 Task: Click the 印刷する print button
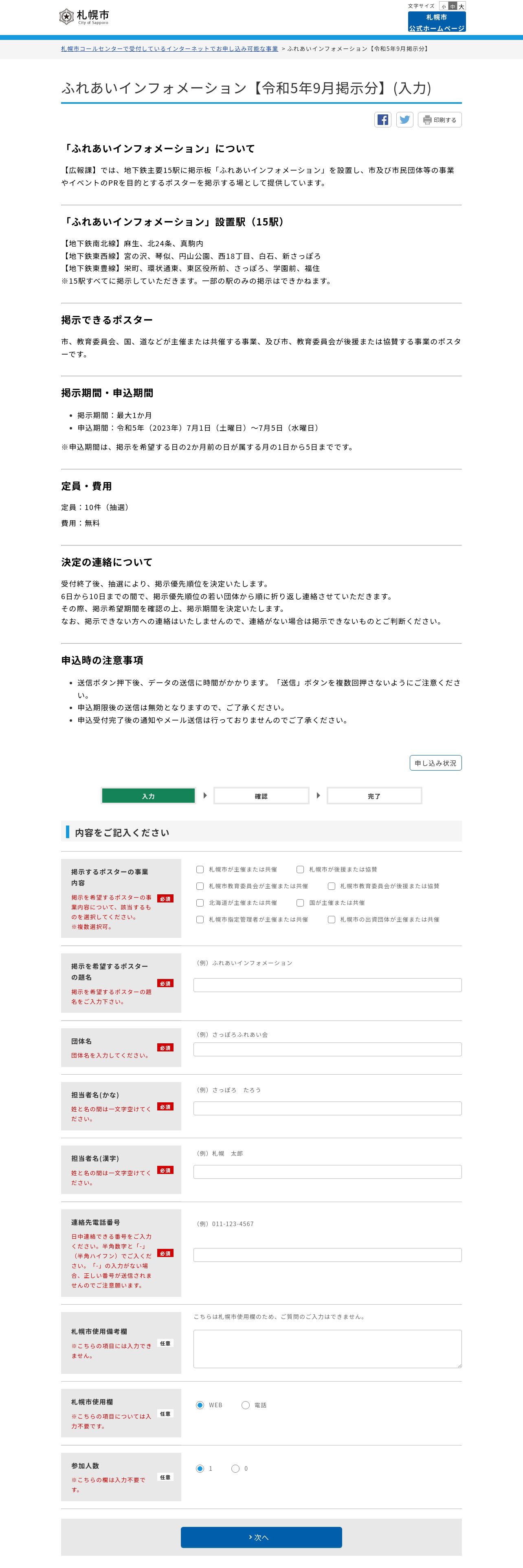coord(439,120)
